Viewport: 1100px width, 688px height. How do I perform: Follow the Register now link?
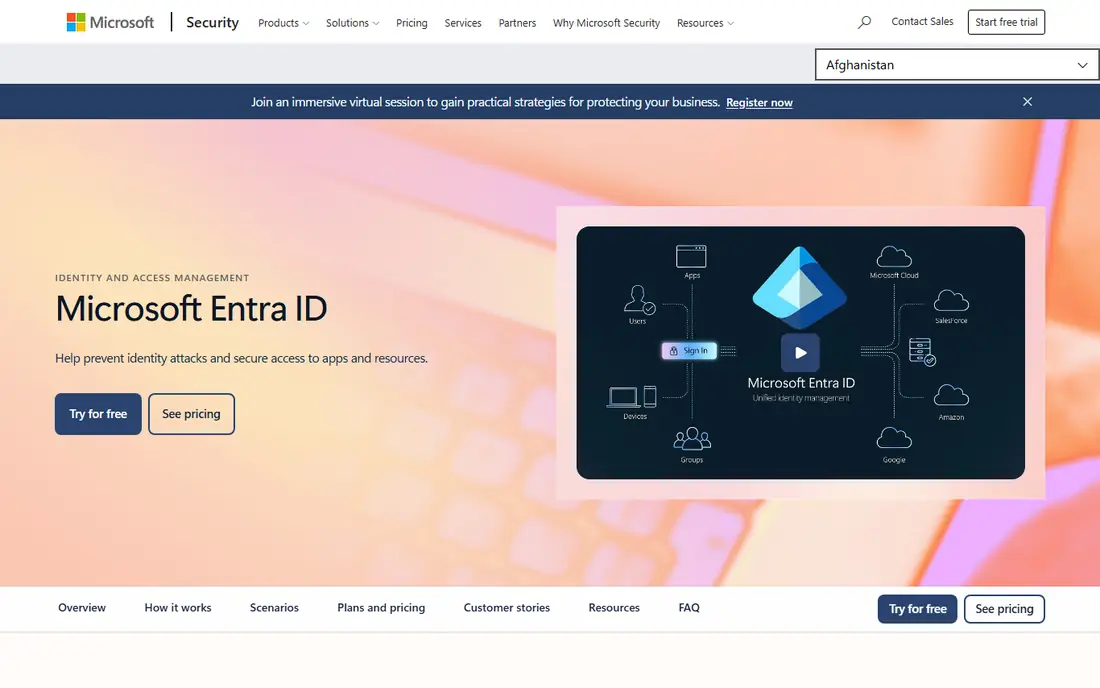click(759, 102)
